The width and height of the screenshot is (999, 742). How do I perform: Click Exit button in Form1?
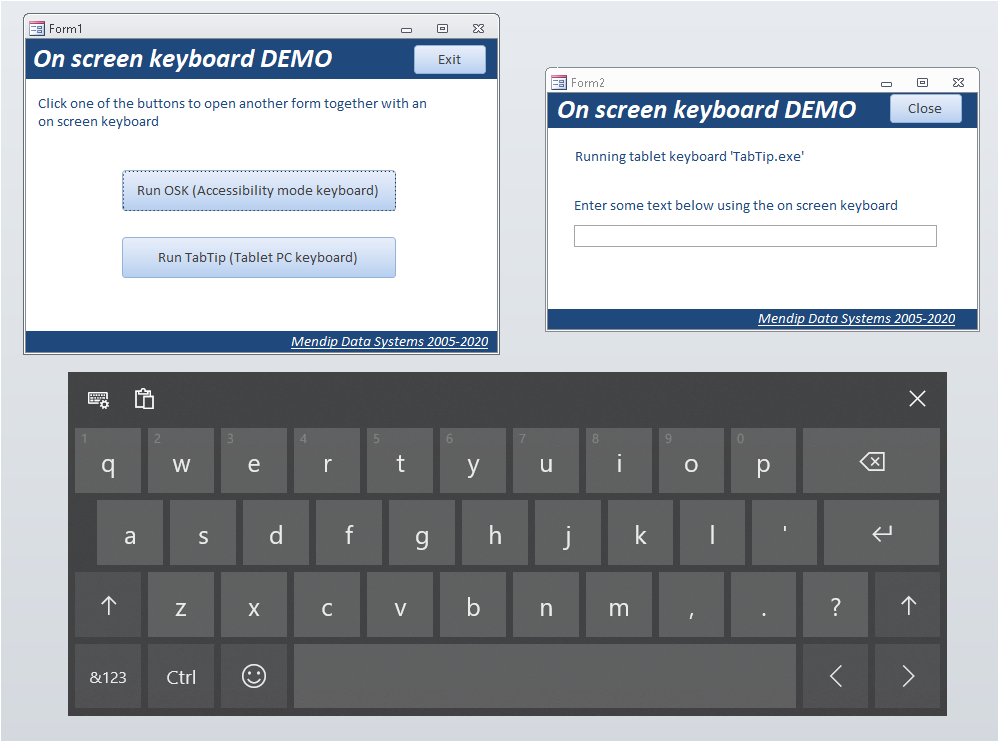coord(449,59)
